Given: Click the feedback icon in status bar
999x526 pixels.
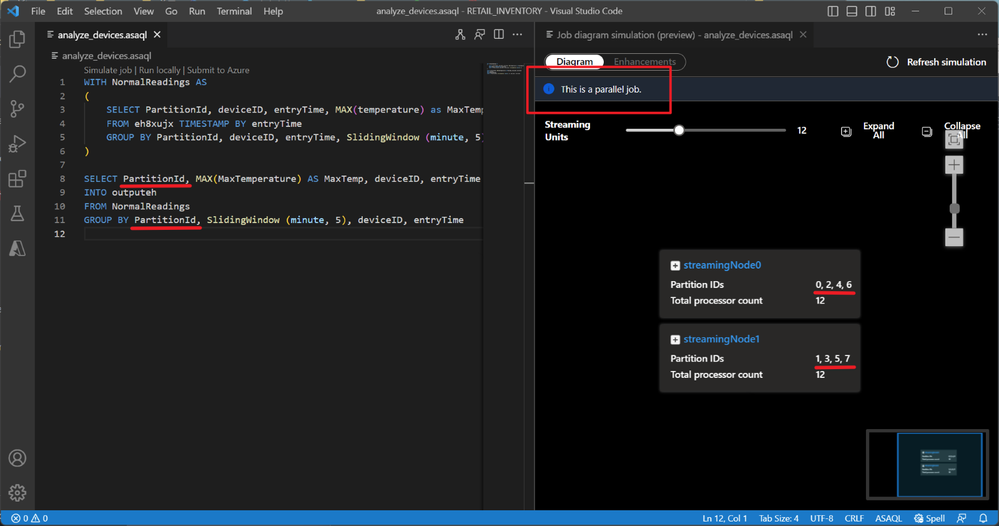Looking at the screenshot, I should tap(961, 518).
